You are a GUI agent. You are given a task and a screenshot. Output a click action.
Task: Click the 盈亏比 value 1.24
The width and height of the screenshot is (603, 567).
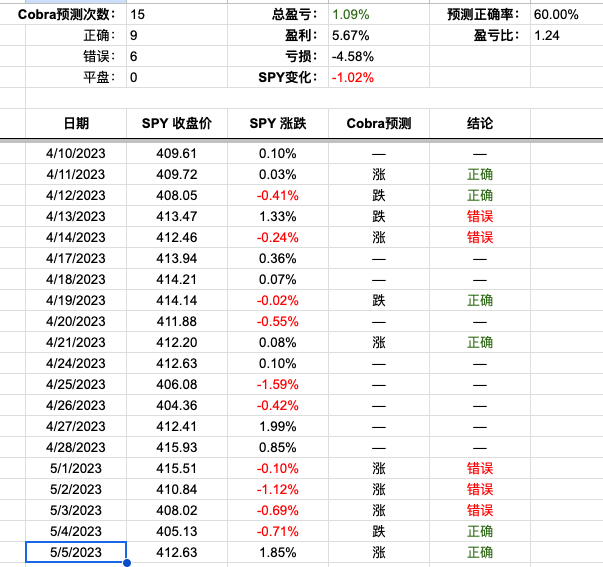point(566,35)
